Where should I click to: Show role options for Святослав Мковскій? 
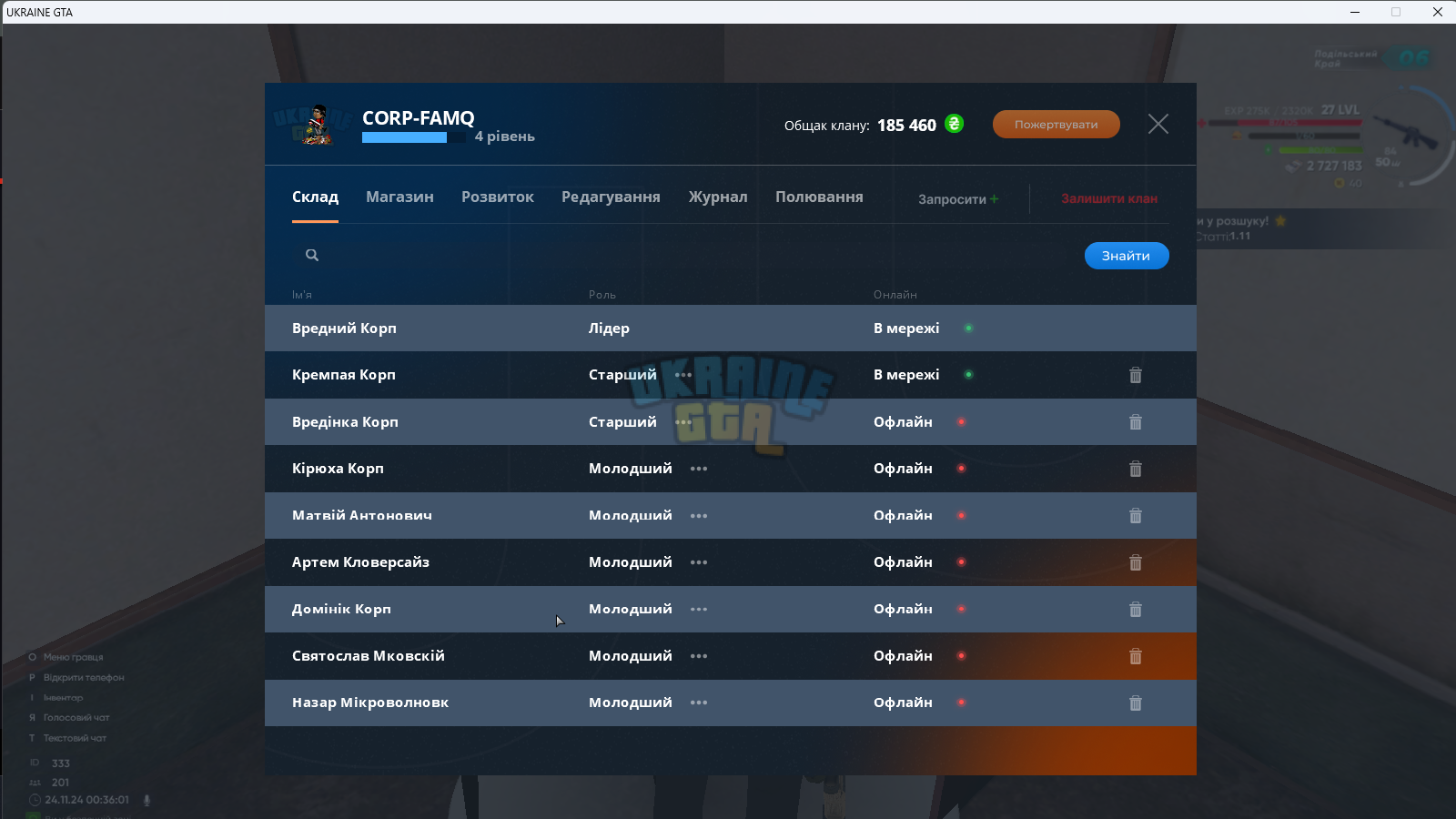point(699,656)
